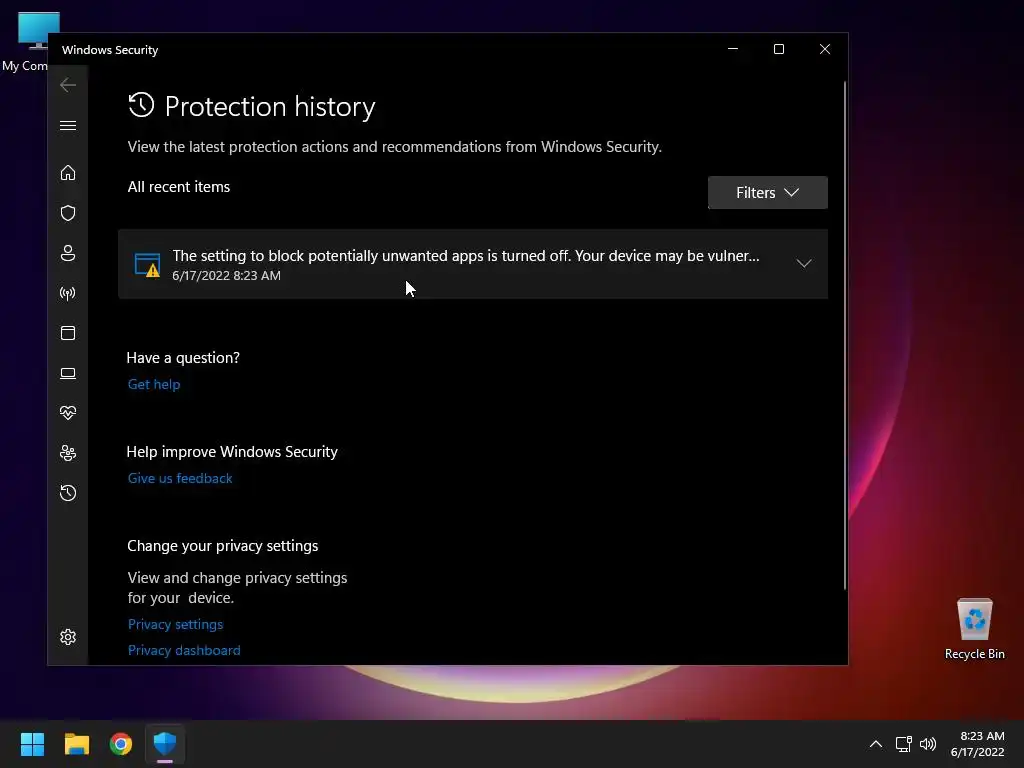Maximize the Windows Security window
The height and width of the screenshot is (768, 1024).
(778, 49)
